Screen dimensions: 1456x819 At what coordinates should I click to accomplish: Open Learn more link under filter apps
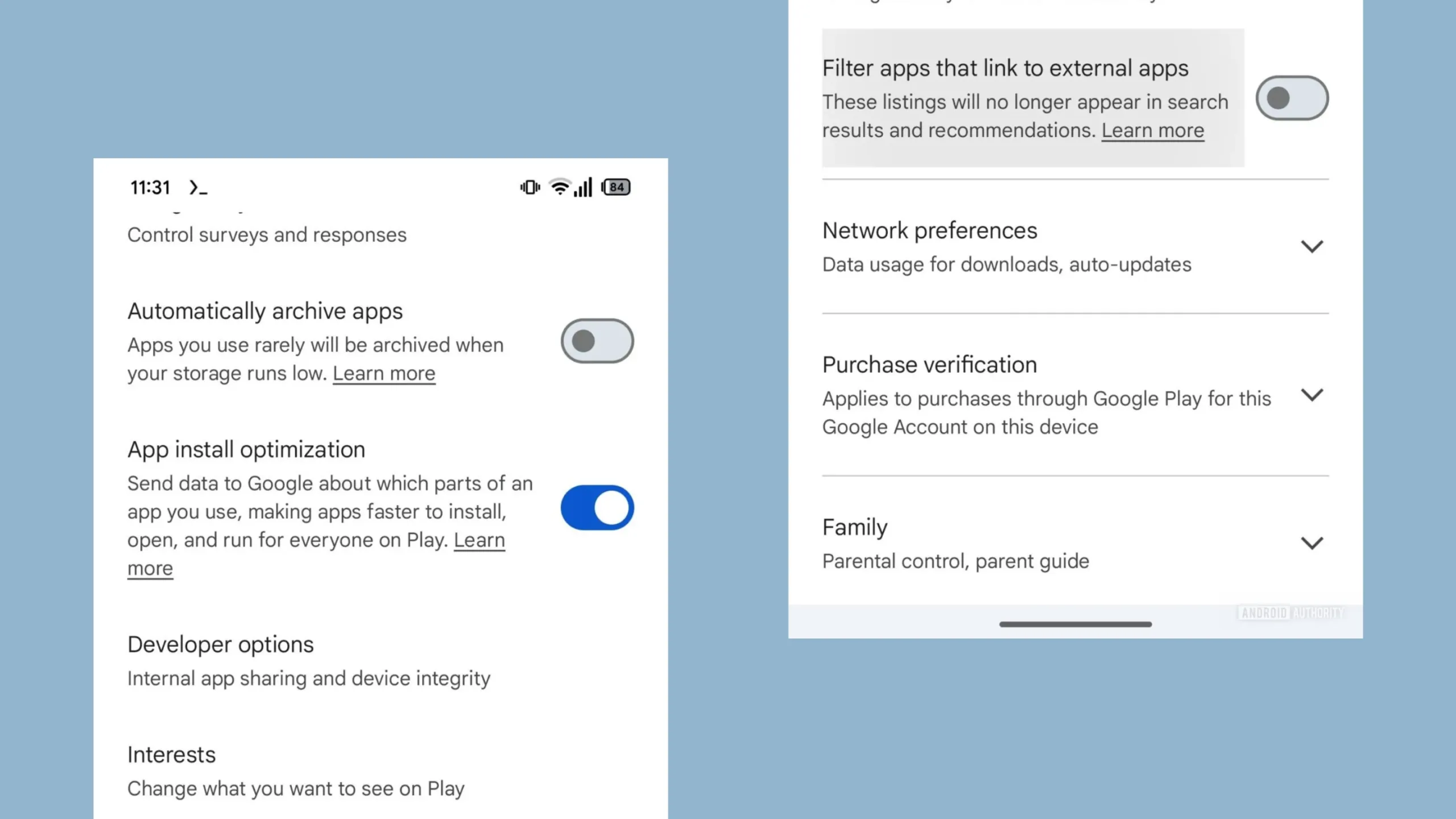pos(1153,131)
